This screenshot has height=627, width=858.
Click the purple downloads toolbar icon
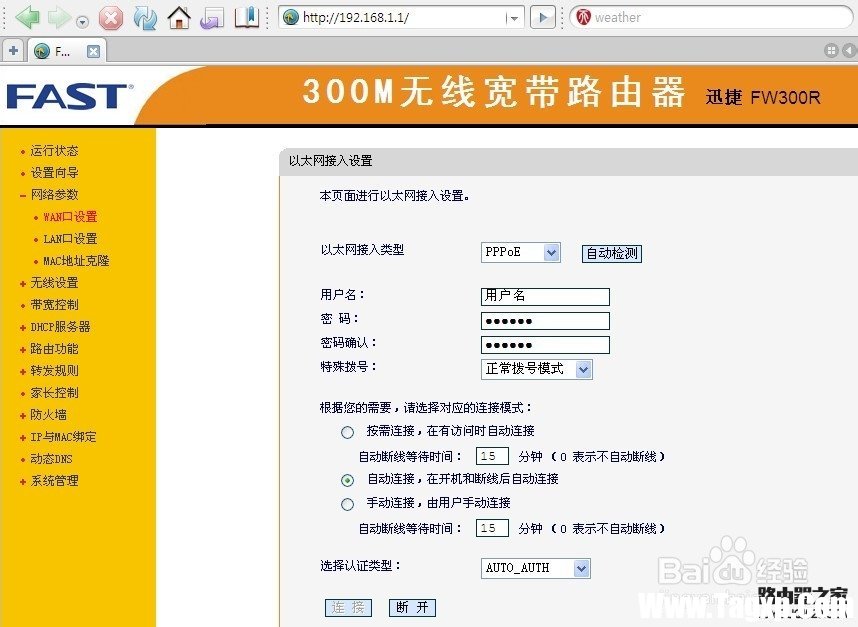point(212,18)
